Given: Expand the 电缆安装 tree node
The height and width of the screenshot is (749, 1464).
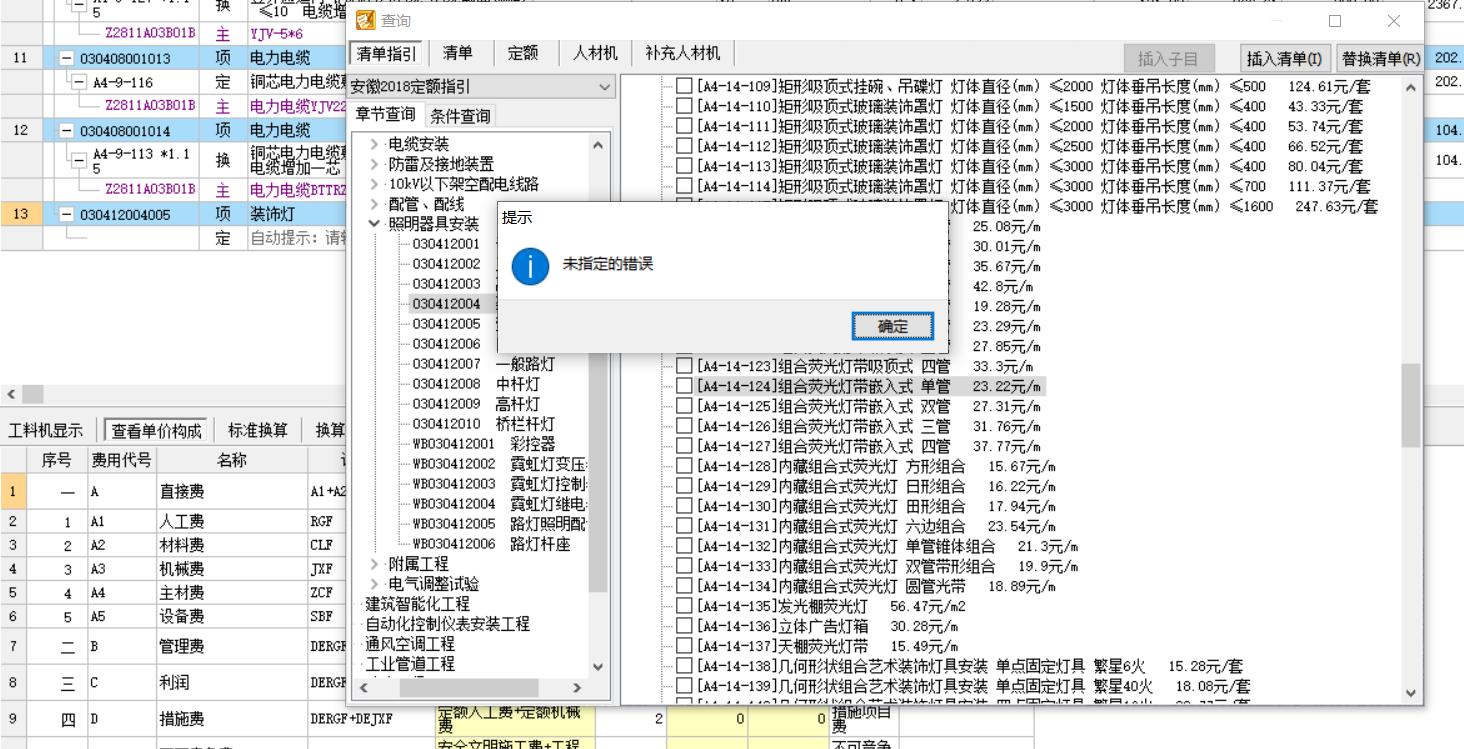Looking at the screenshot, I should [x=374, y=144].
